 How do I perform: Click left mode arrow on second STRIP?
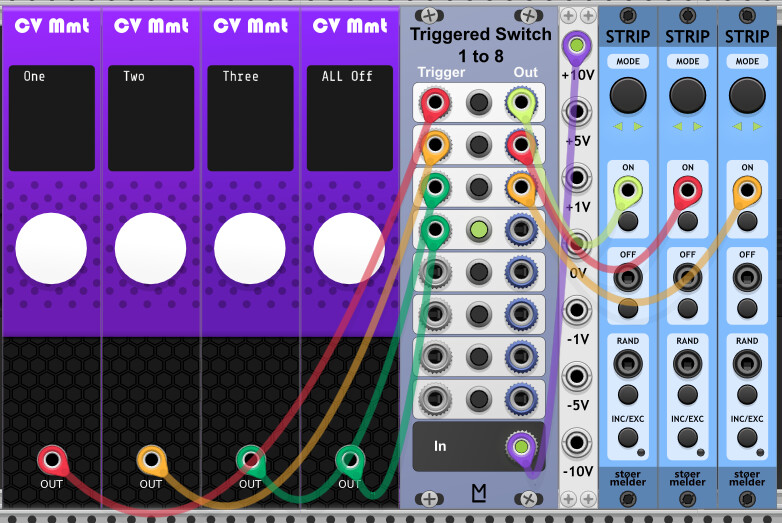pyautogui.click(x=678, y=127)
